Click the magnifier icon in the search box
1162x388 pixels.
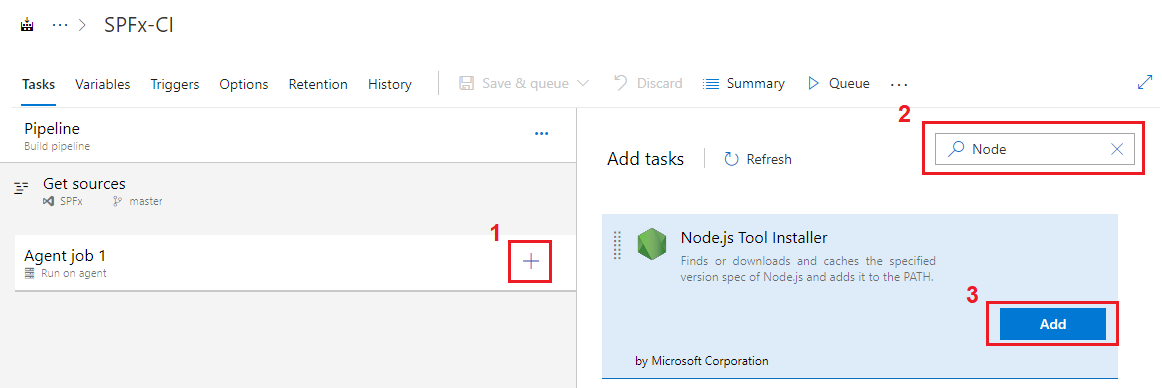tap(957, 149)
